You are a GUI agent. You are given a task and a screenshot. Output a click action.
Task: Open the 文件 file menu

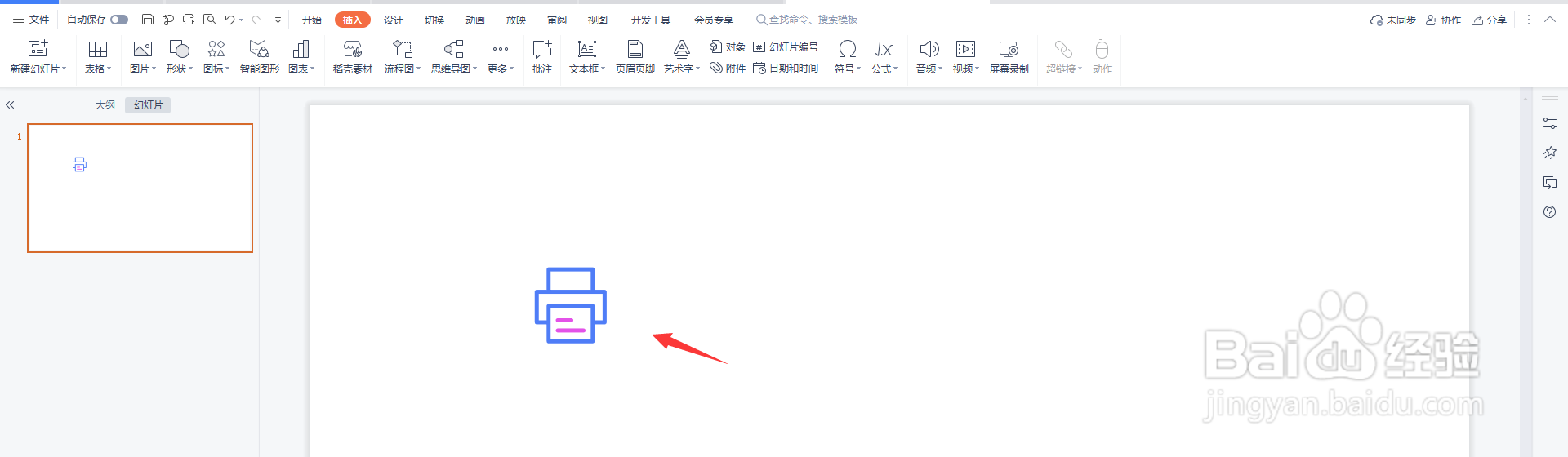[31, 20]
